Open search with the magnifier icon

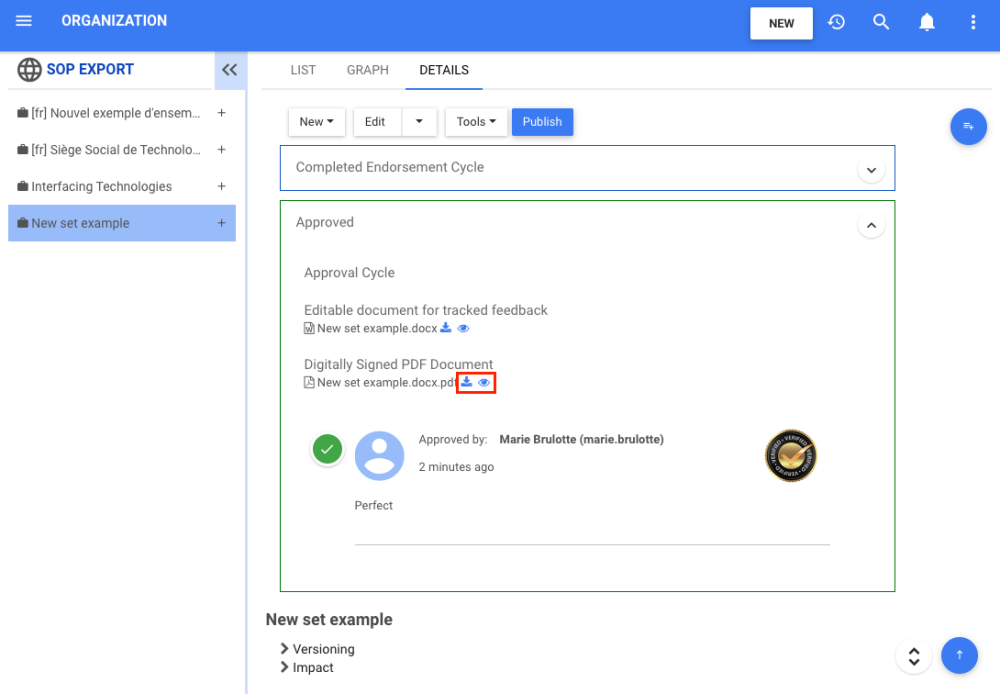[881, 22]
